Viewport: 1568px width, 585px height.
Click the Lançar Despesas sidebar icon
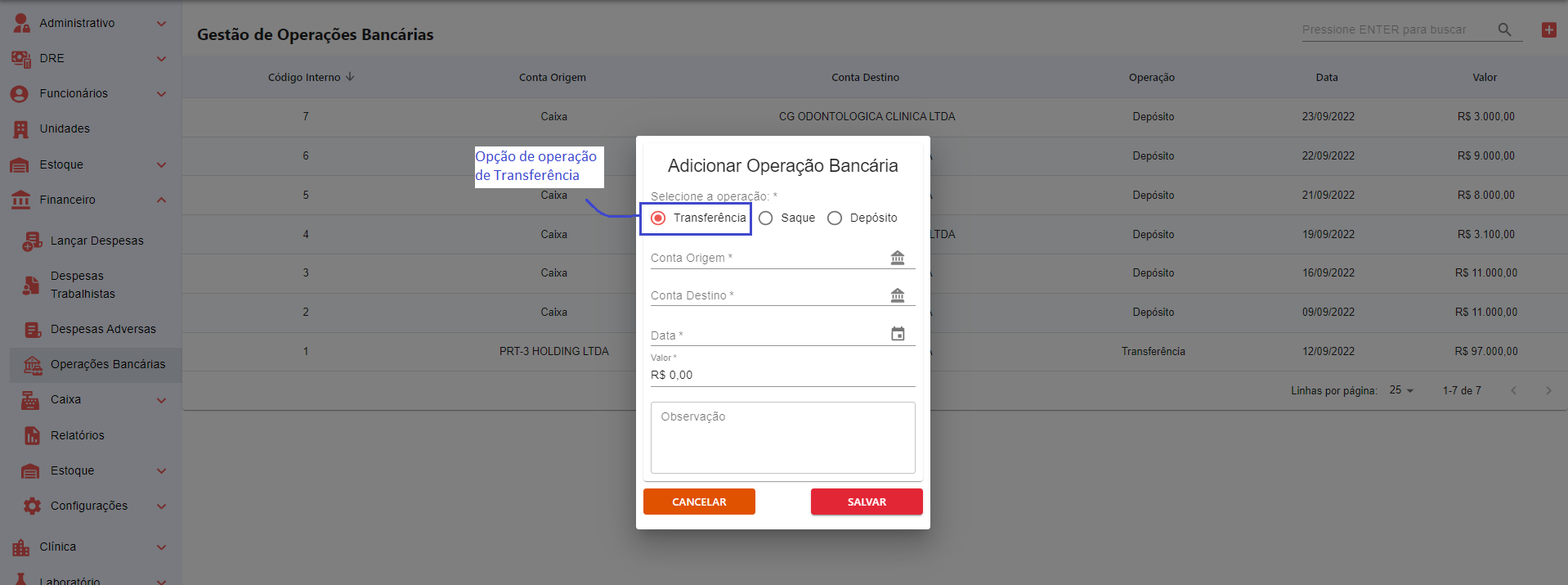[32, 241]
